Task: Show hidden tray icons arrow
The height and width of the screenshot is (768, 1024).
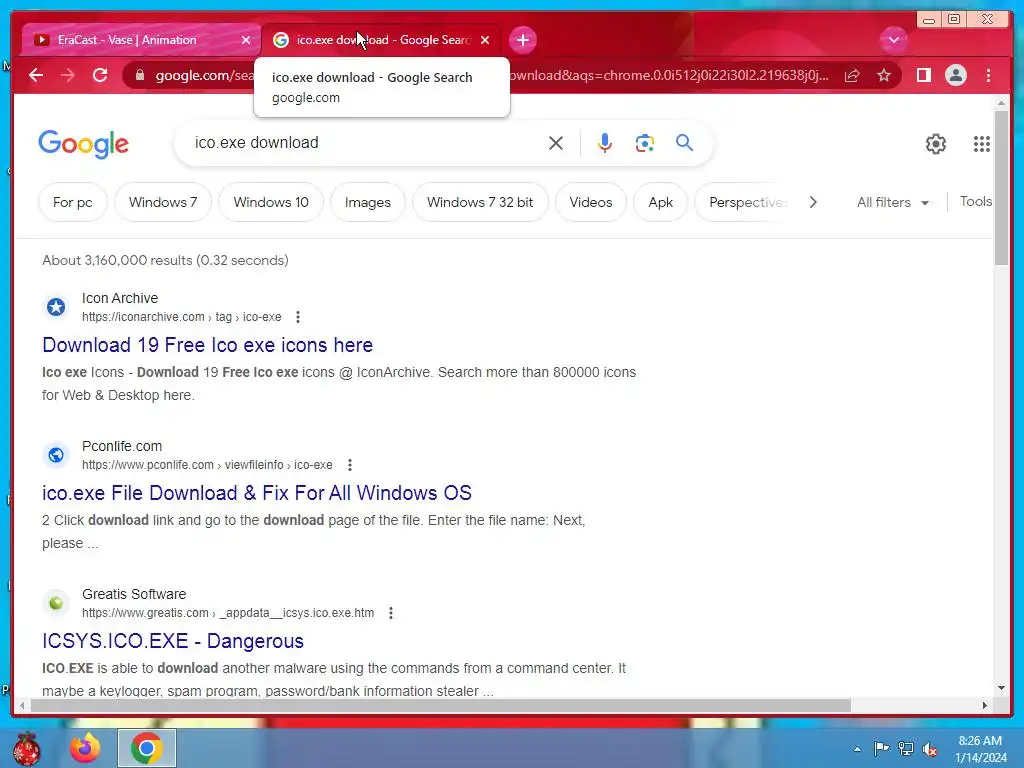Action: [857, 749]
